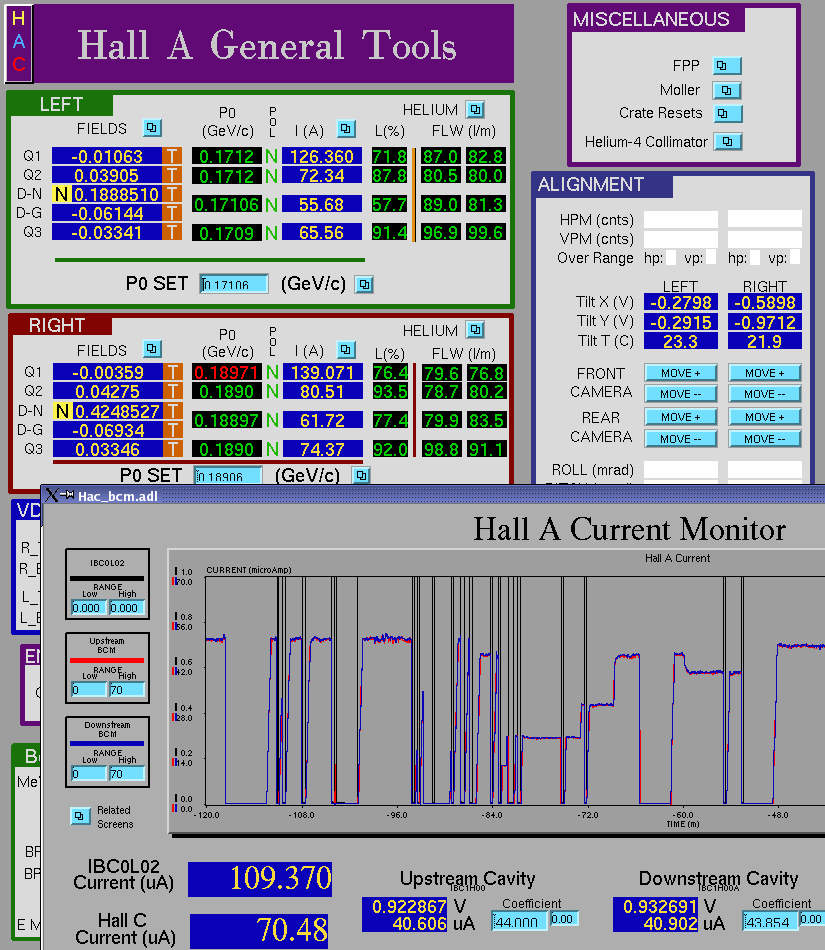The image size is (825, 950).
Task: Click Upstream Cavity voltage 0.922867
Action: pos(405,906)
